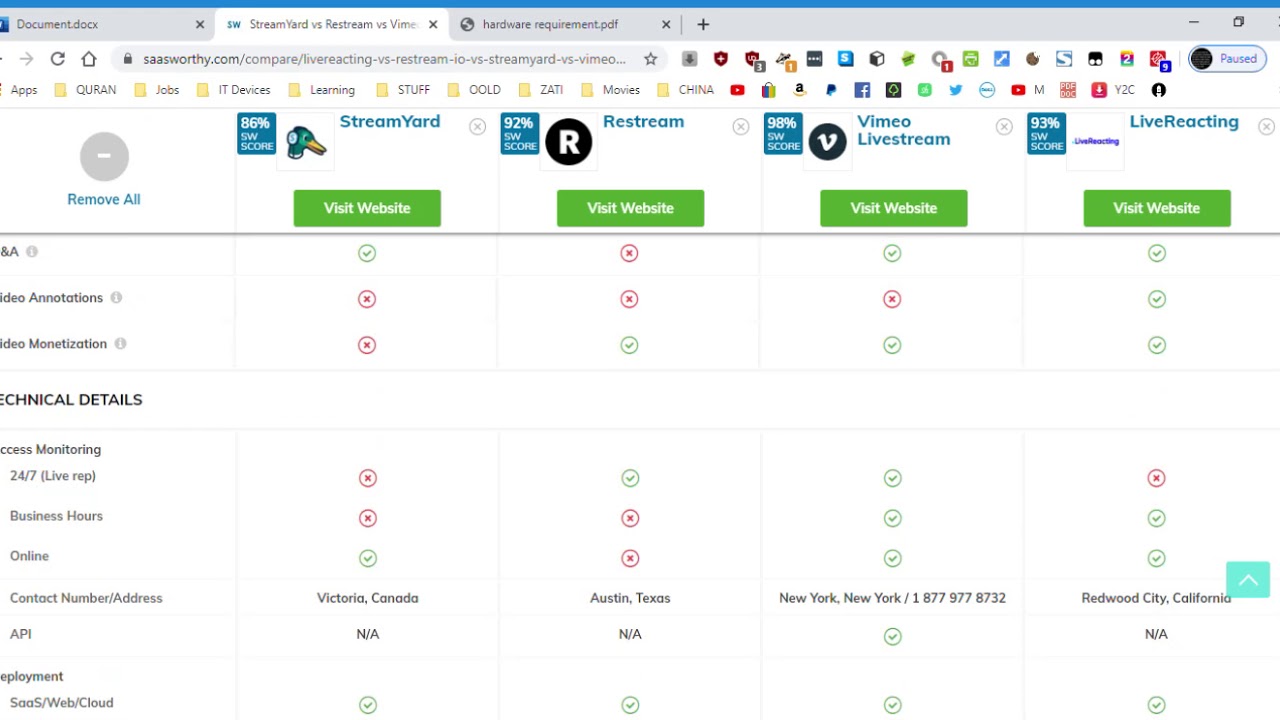This screenshot has height=720, width=1280.
Task: Open the PDF DOC bookmark icon
Action: click(1068, 90)
